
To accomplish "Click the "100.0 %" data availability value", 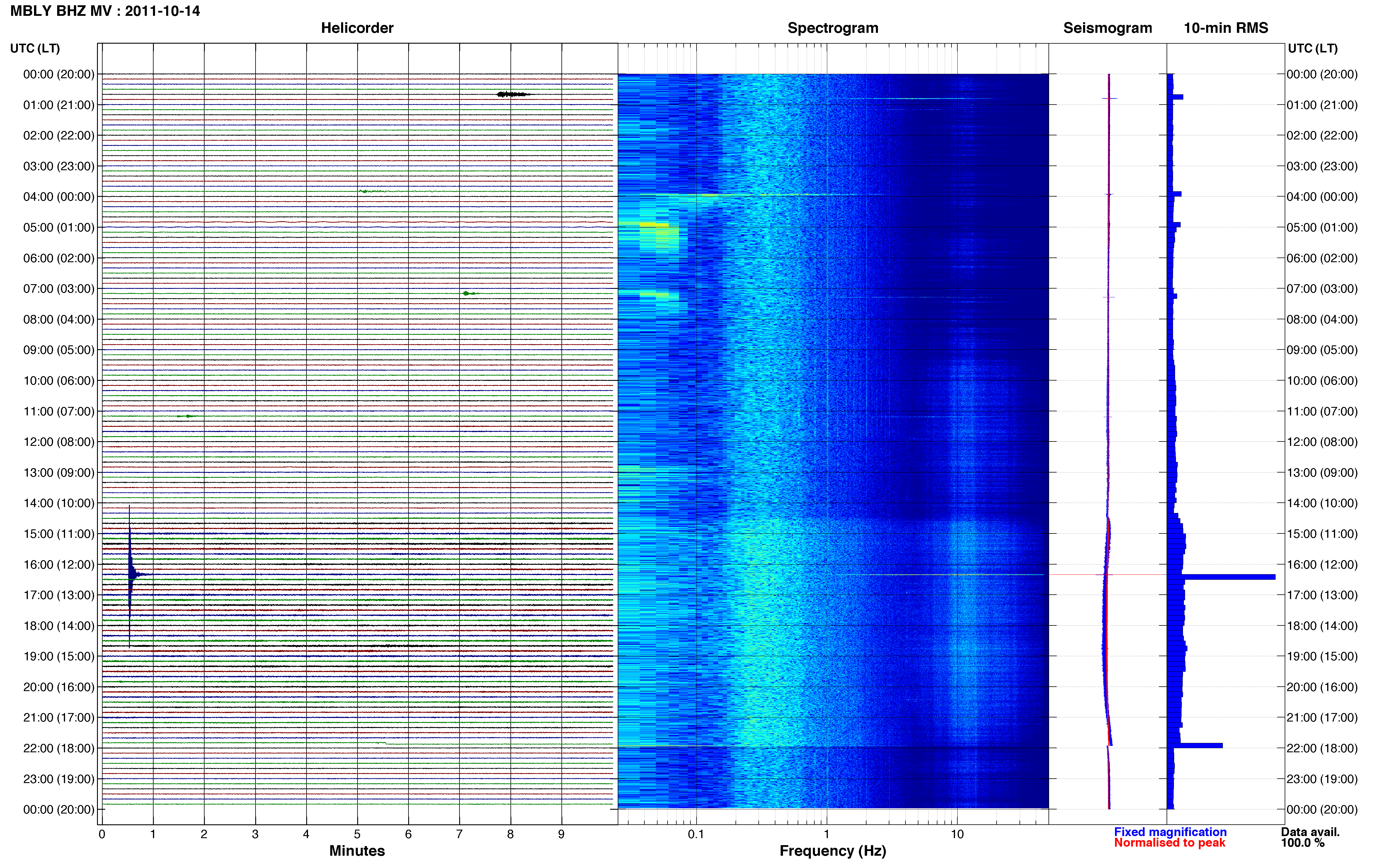I will point(1303,843).
